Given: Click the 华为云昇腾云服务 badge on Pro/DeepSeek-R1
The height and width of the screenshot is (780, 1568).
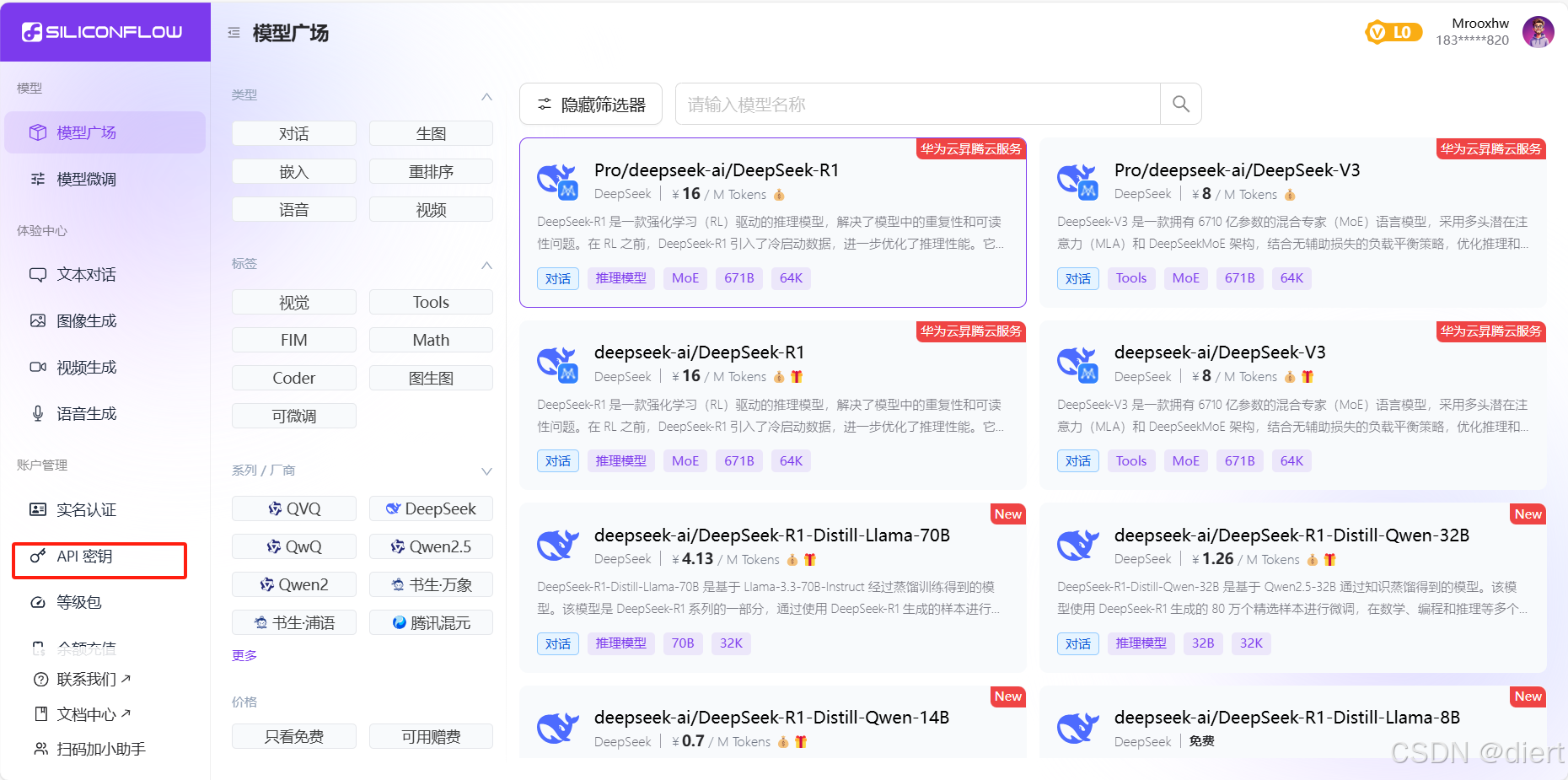Looking at the screenshot, I should (971, 148).
